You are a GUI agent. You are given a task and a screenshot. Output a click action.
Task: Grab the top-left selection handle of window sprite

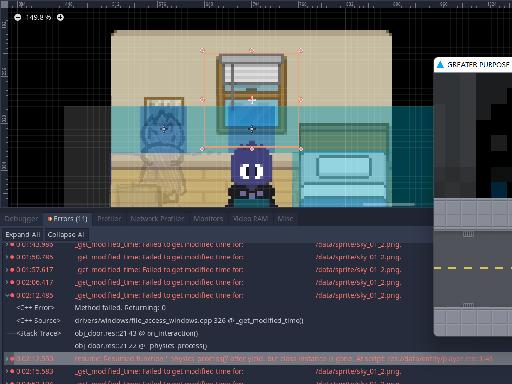(202, 50)
